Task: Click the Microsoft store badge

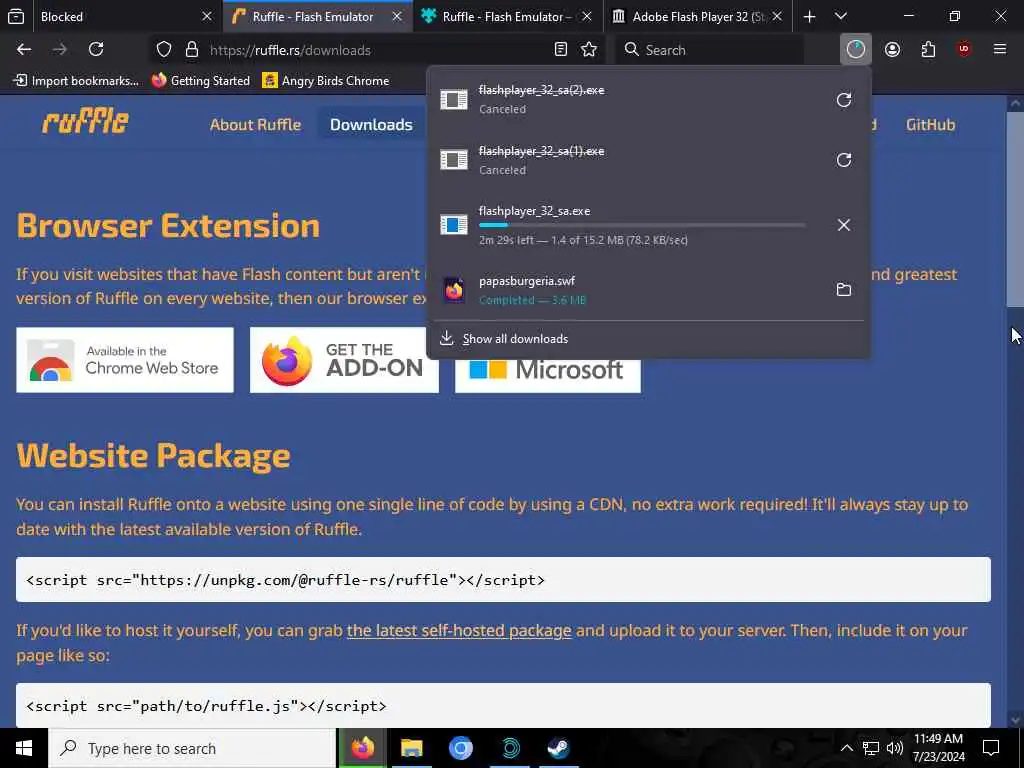Action: point(547,375)
